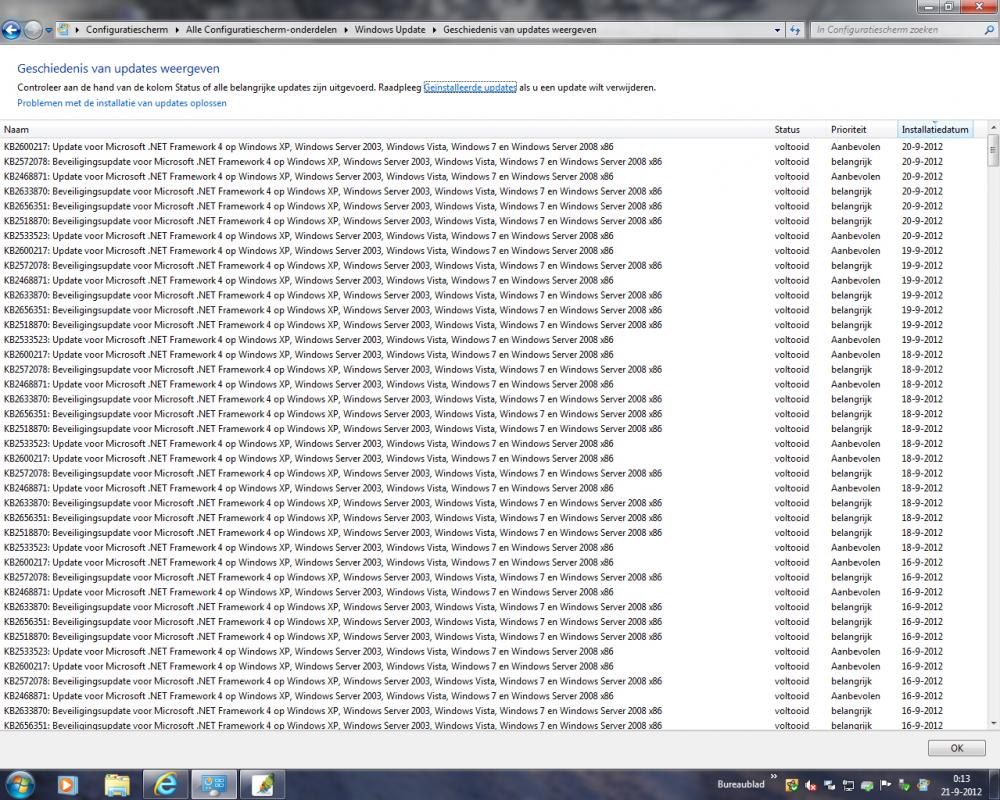Image resolution: width=1000 pixels, height=800 pixels.
Task: Click the Forward navigation arrow
Action: [33, 29]
